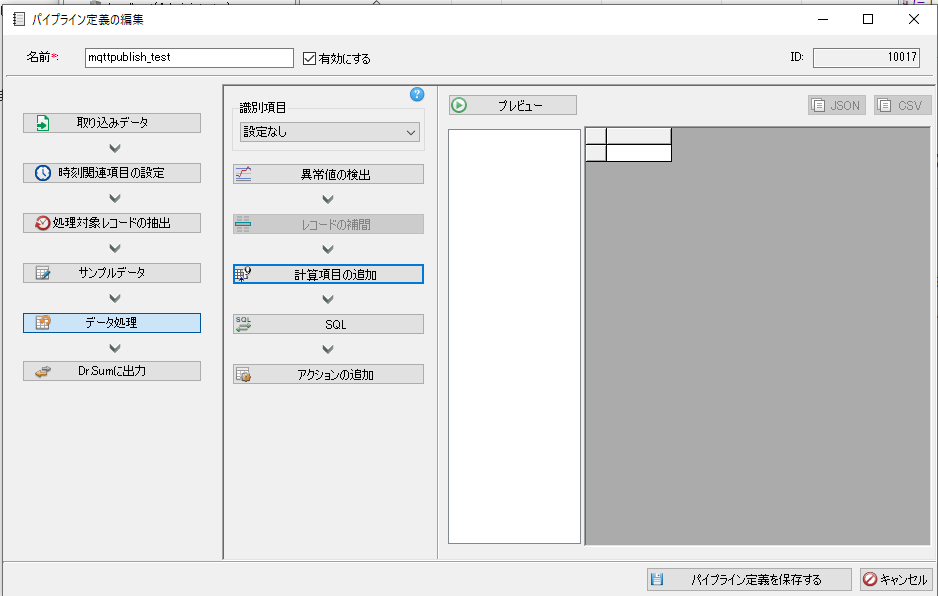Click the arrow icon on Dr.Sumに出力
This screenshot has width=938, height=596.
[x=42, y=371]
